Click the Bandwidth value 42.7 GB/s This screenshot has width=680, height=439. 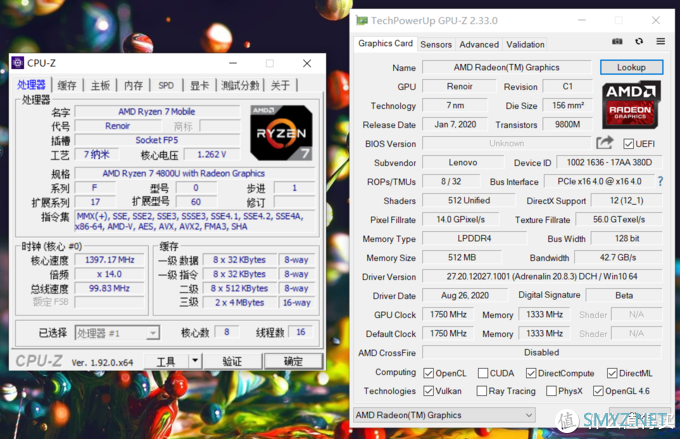tap(618, 257)
